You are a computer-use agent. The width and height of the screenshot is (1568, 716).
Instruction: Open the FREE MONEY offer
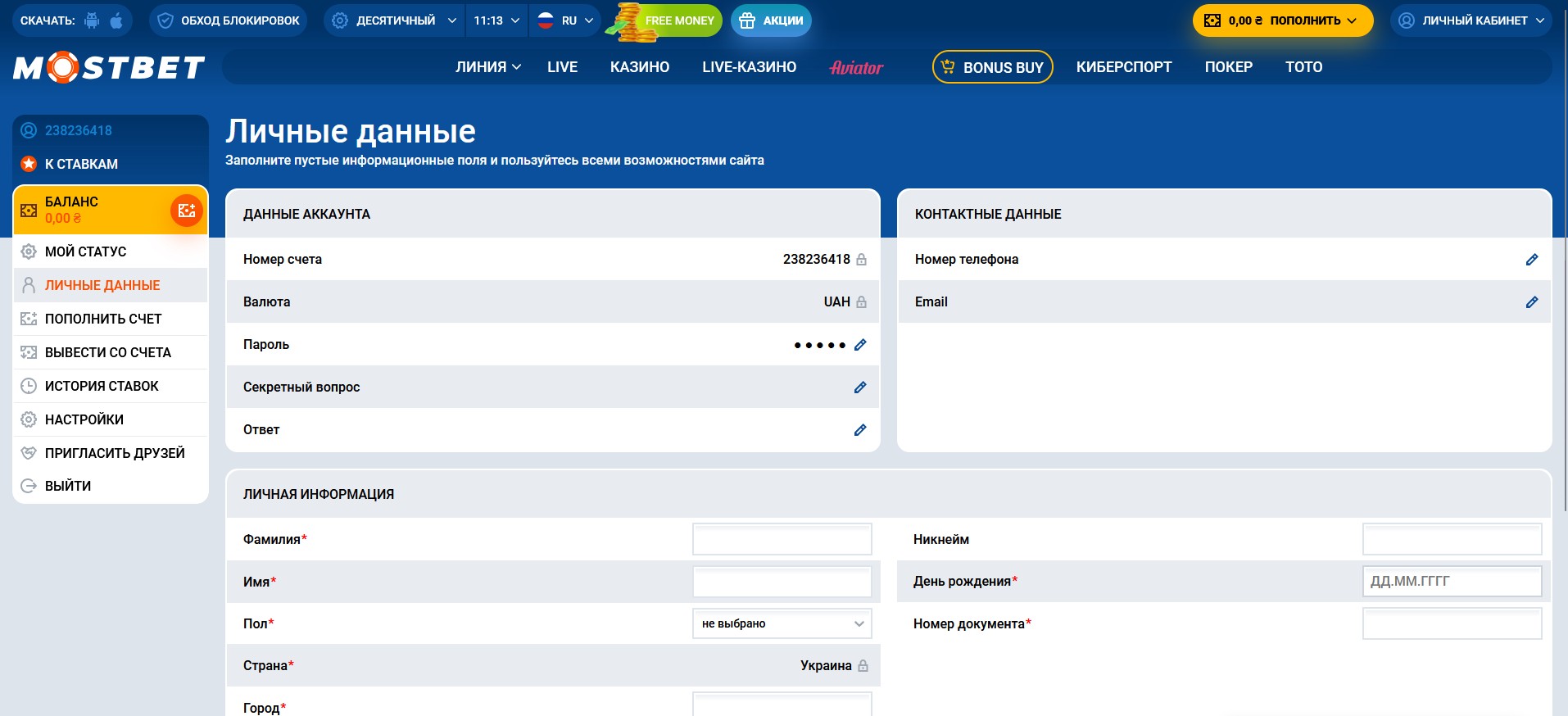point(665,20)
